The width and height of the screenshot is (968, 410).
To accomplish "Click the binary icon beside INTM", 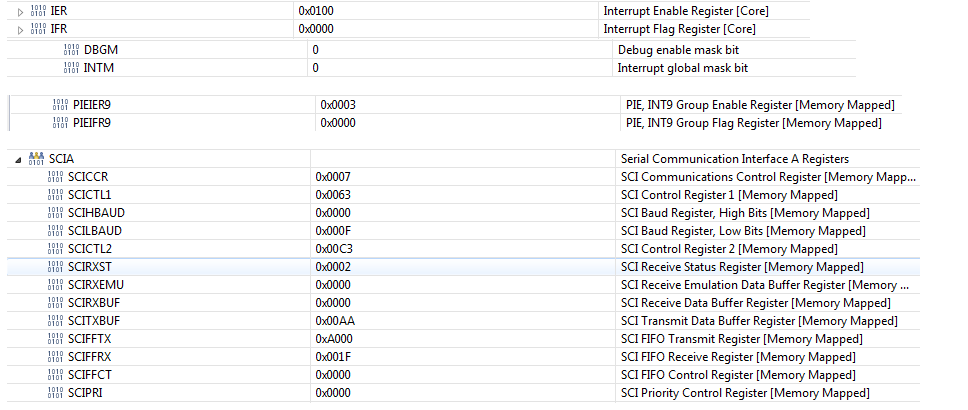I will coord(71,68).
